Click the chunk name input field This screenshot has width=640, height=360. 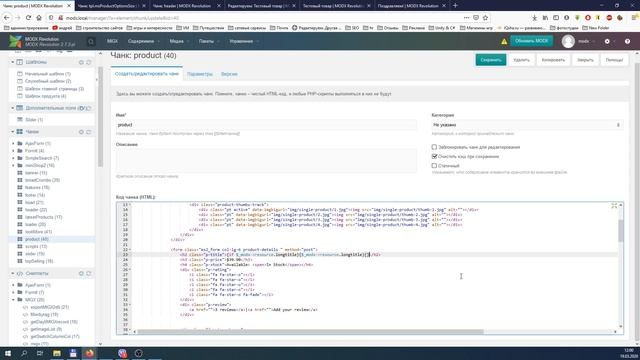click(266, 125)
